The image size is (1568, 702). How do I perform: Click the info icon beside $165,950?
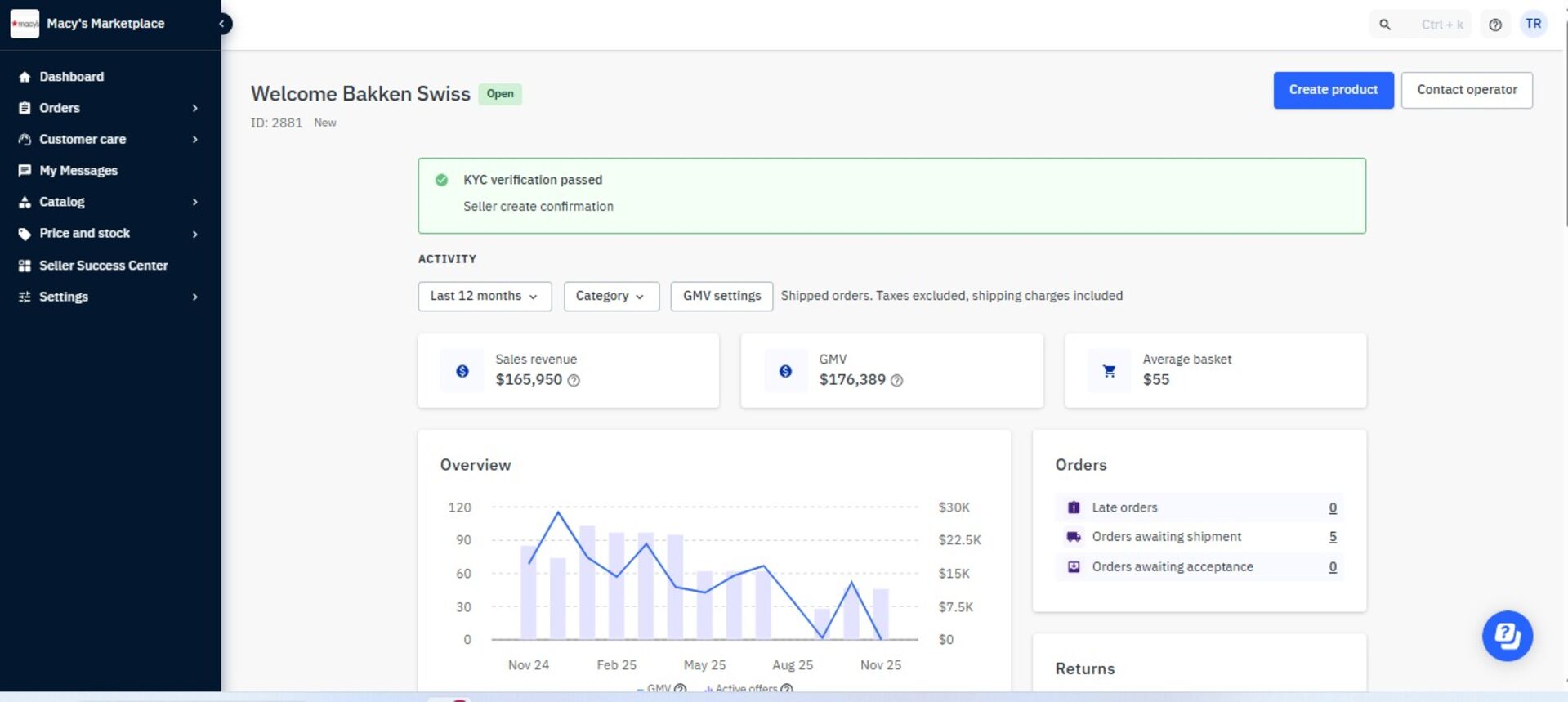point(574,381)
